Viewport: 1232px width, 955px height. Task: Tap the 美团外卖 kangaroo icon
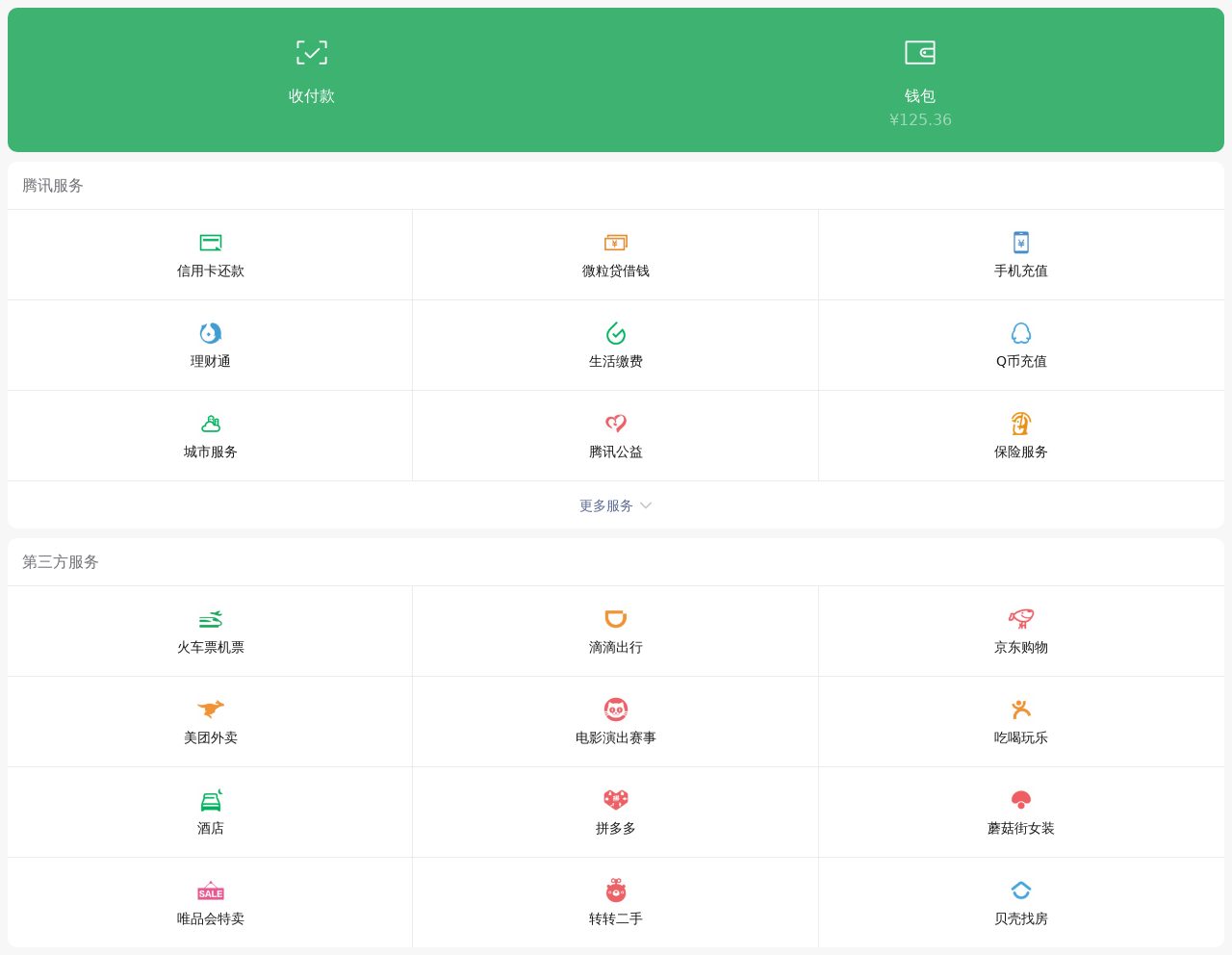(x=211, y=710)
